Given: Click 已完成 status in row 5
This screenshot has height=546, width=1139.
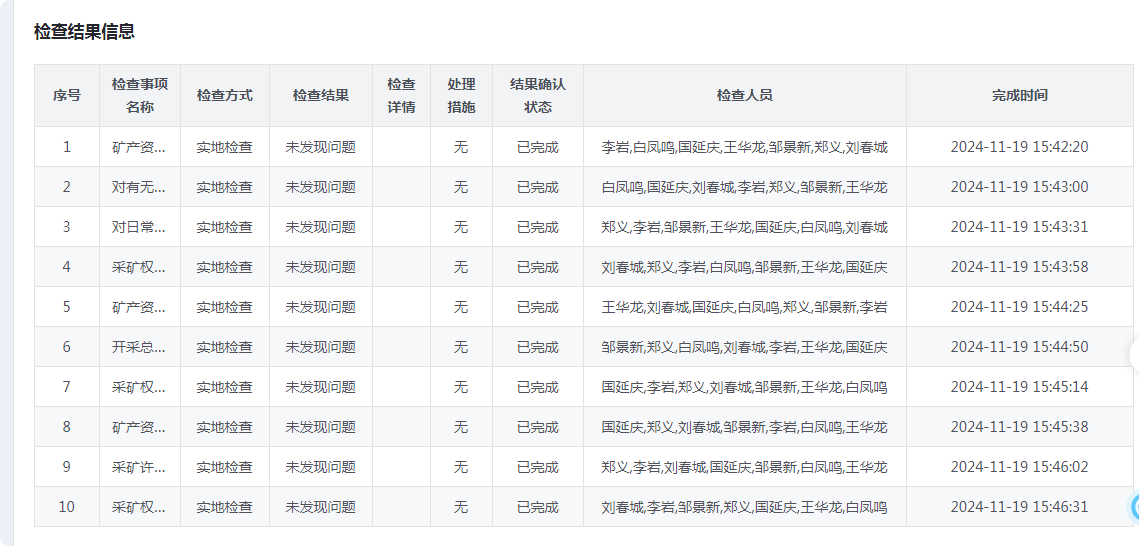Looking at the screenshot, I should [x=538, y=307].
